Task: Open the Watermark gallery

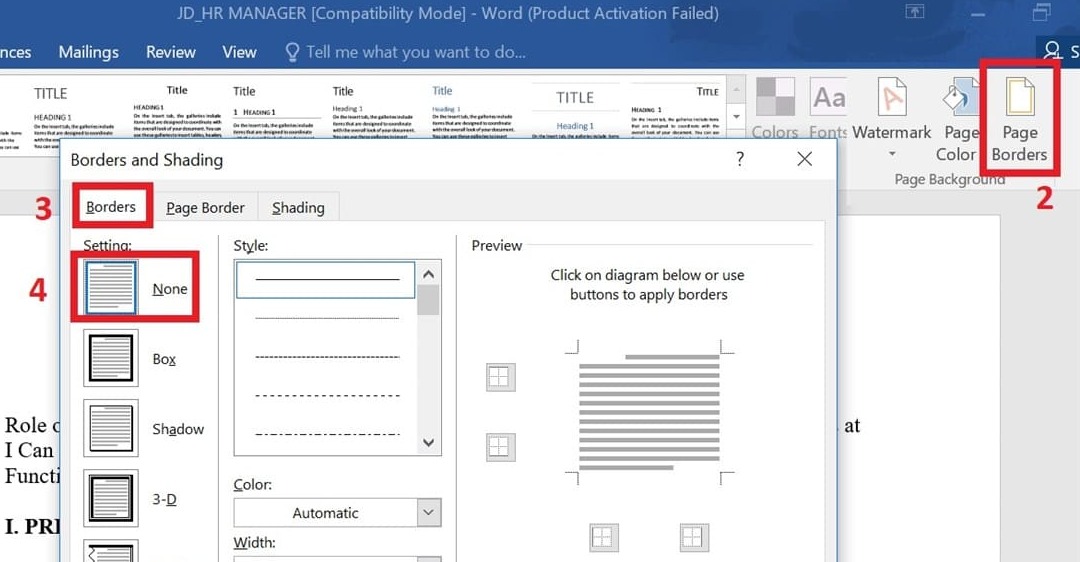Action: [x=891, y=117]
